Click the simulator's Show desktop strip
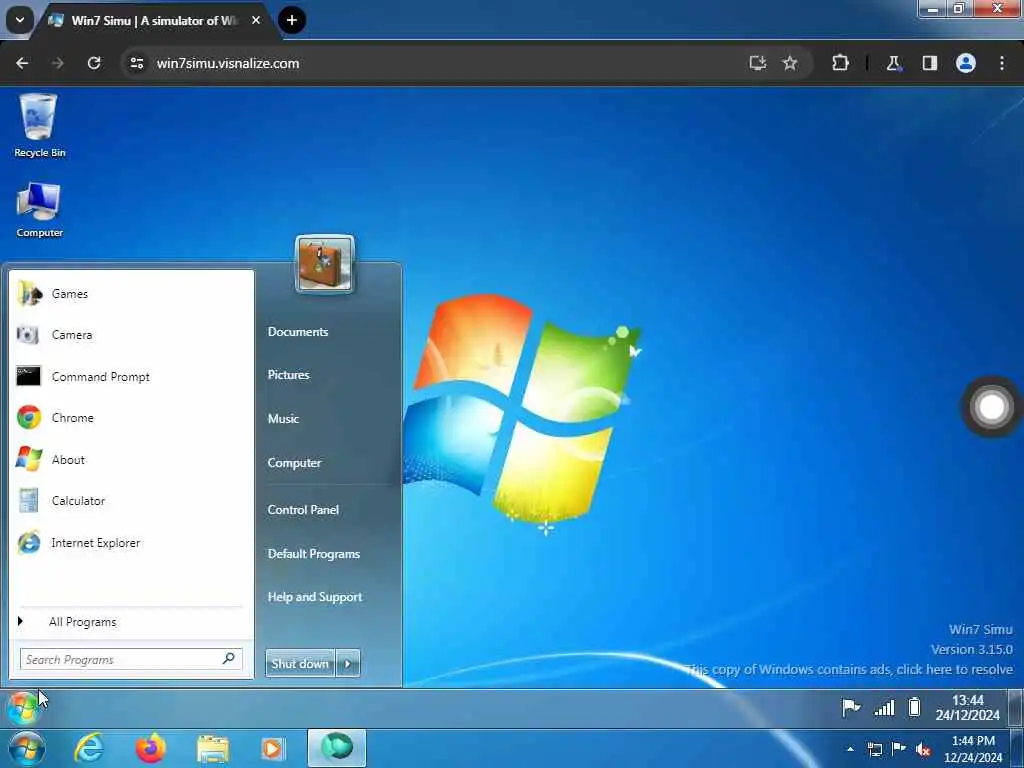 [1017, 708]
